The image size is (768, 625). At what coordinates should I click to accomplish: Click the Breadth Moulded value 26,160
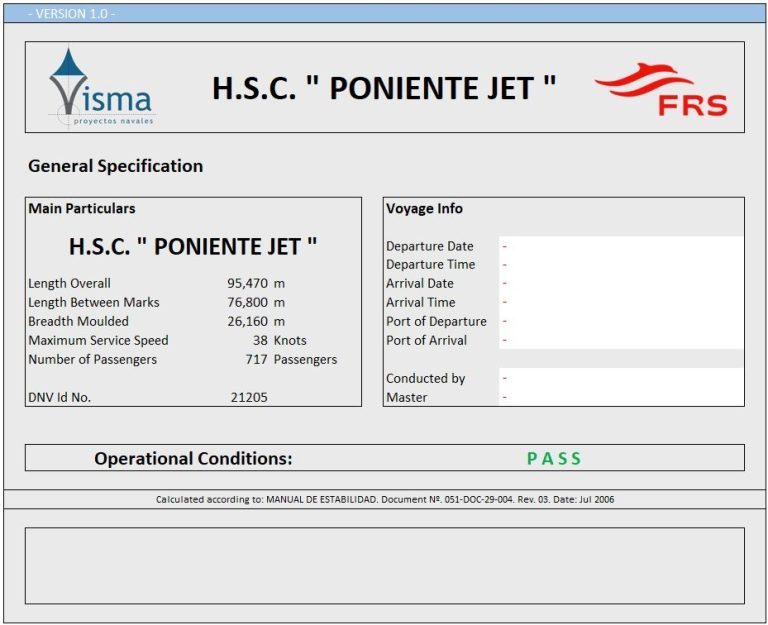click(x=247, y=321)
